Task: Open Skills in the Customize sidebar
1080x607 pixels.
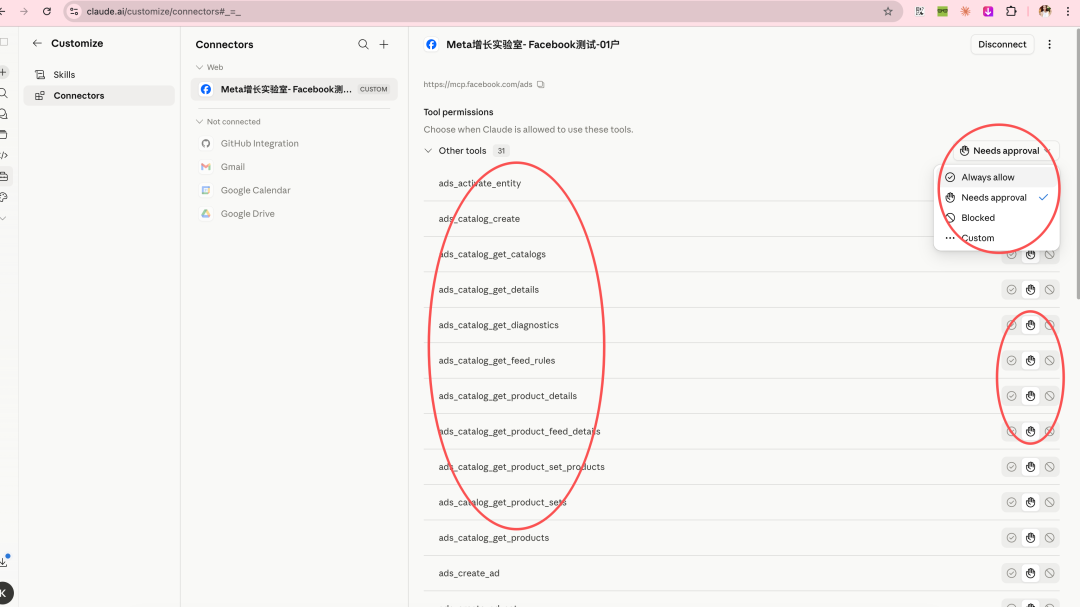Action: [99, 74]
